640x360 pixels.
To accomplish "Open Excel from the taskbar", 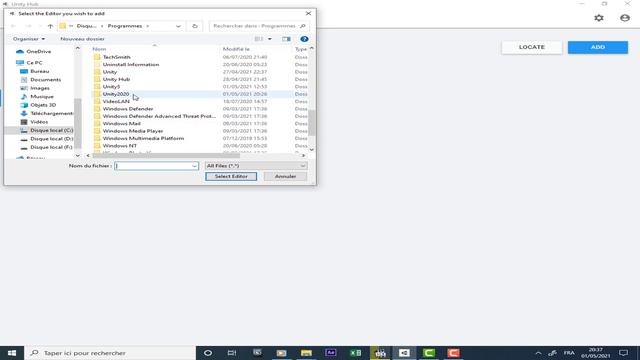I will point(356,353).
